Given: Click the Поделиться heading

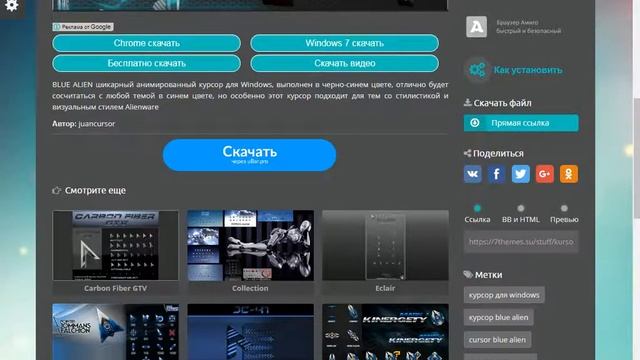Looking at the screenshot, I should pos(498,153).
